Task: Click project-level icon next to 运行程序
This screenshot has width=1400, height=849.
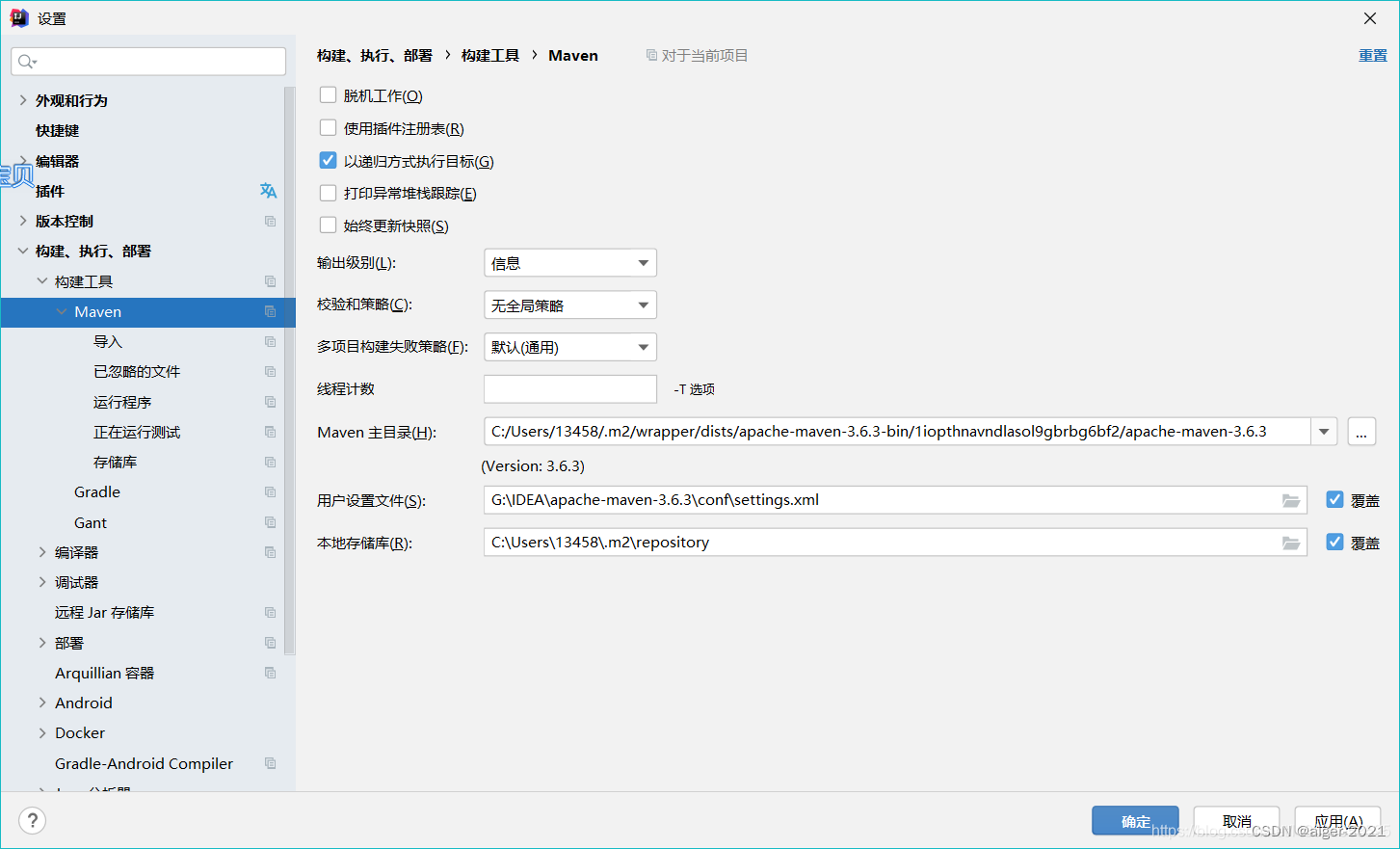Action: pos(271,402)
